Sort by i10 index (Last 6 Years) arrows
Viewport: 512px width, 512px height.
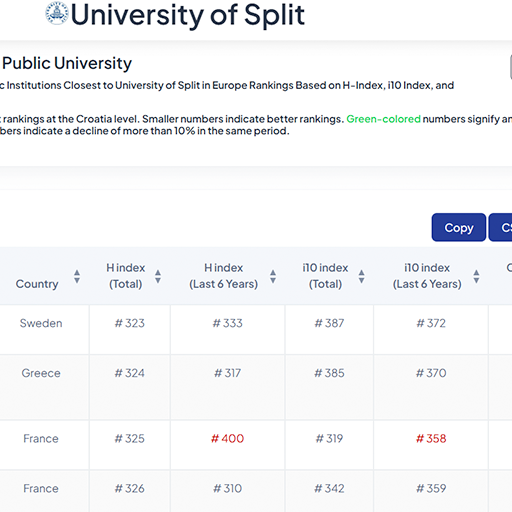click(x=476, y=276)
